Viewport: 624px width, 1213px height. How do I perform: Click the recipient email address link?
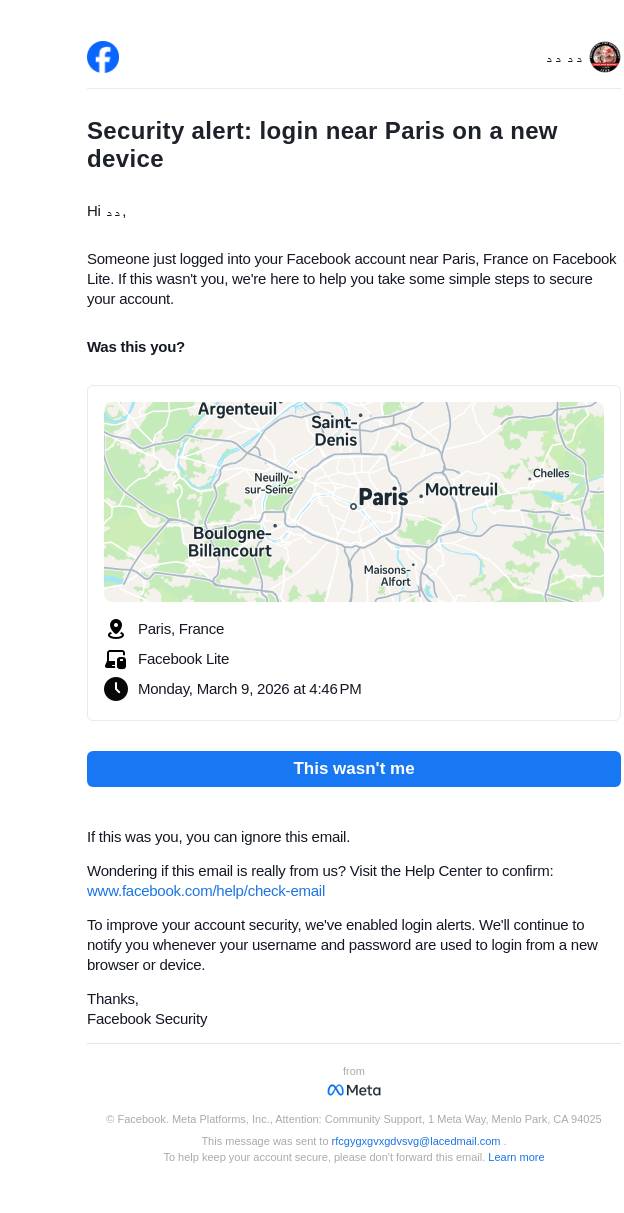point(416,1141)
